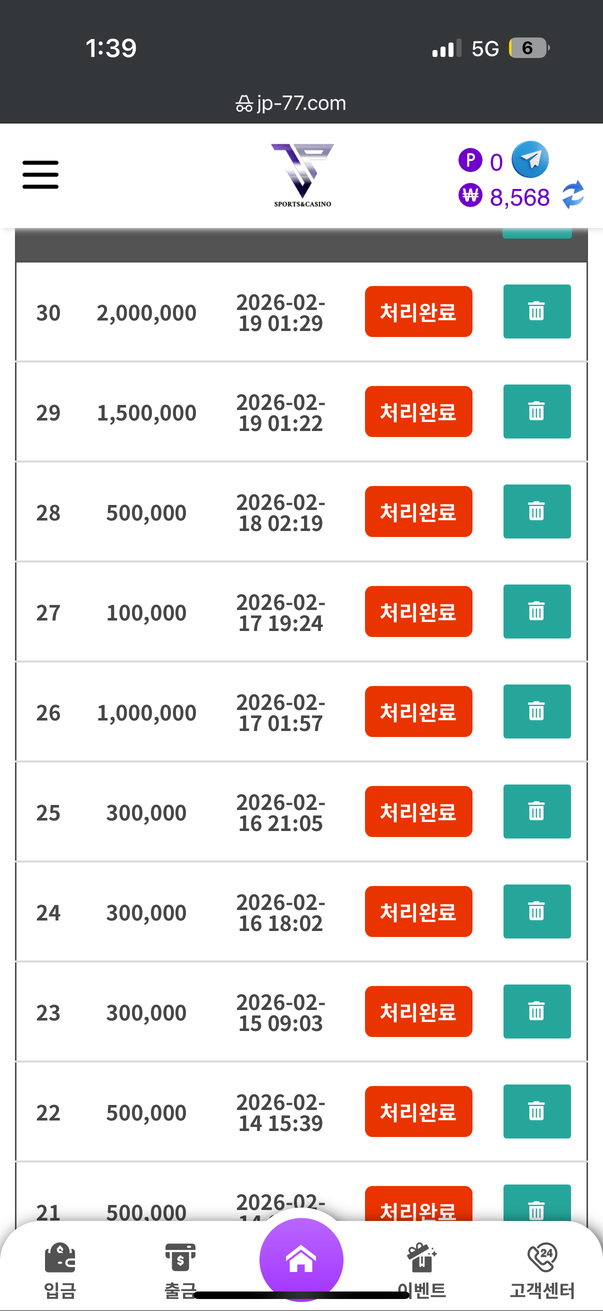Open the 출금 withdrawal tab

tap(180, 1271)
